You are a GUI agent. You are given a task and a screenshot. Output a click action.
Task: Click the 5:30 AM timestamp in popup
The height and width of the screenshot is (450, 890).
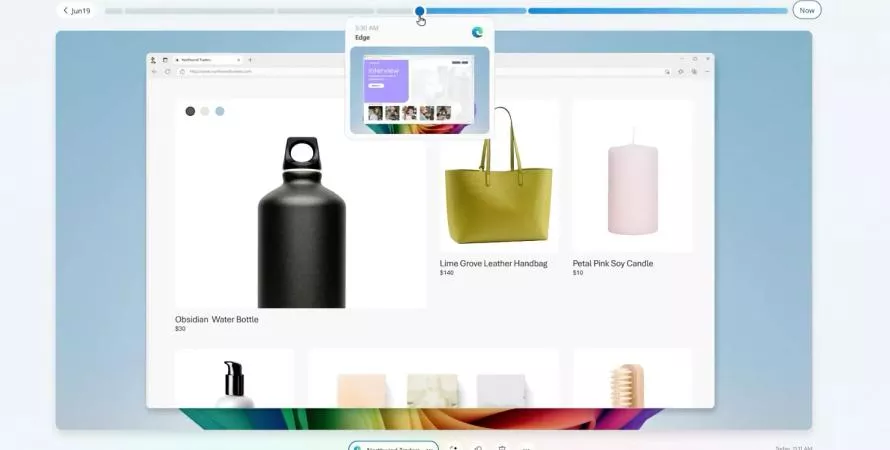click(x=367, y=28)
